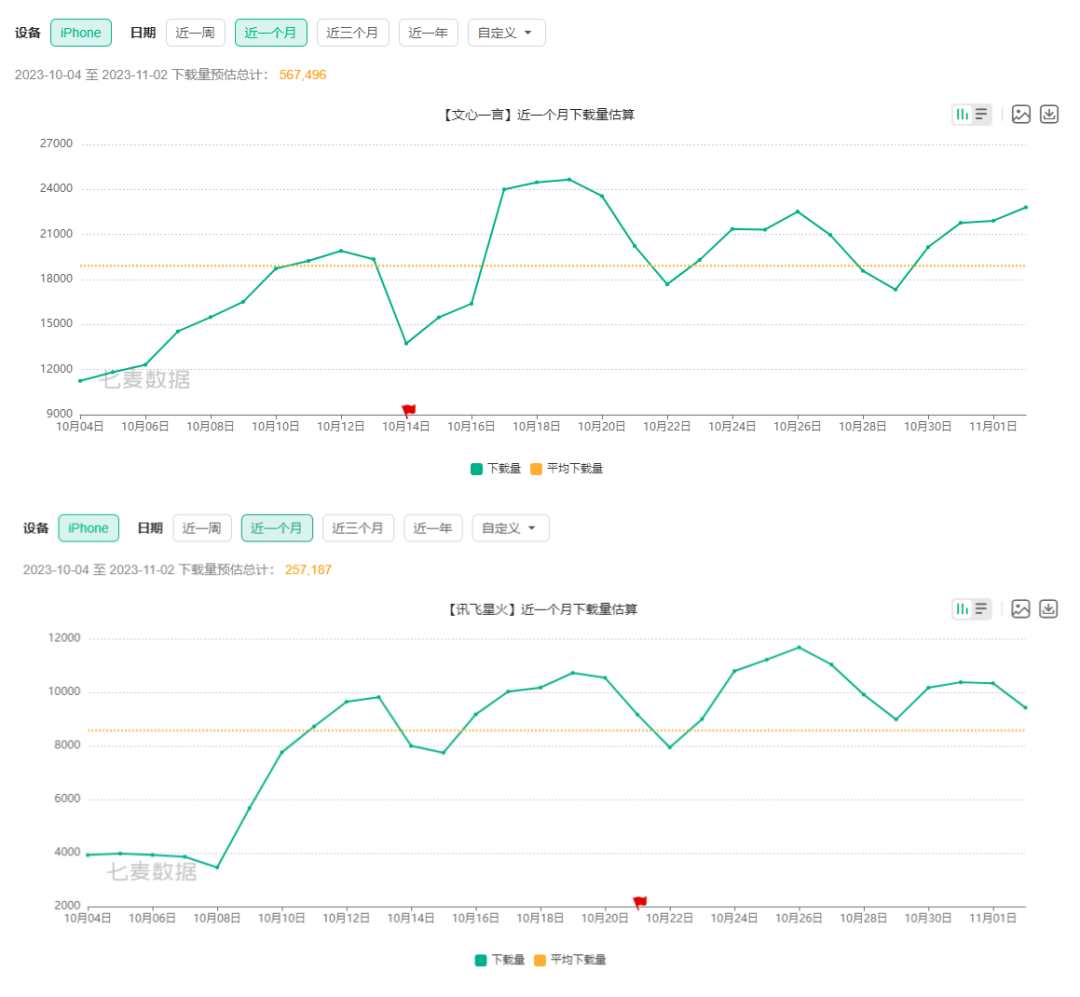The width and height of the screenshot is (1080, 997).
Task: Save 文心一言 chart as image
Action: pyautogui.click(x=1021, y=114)
